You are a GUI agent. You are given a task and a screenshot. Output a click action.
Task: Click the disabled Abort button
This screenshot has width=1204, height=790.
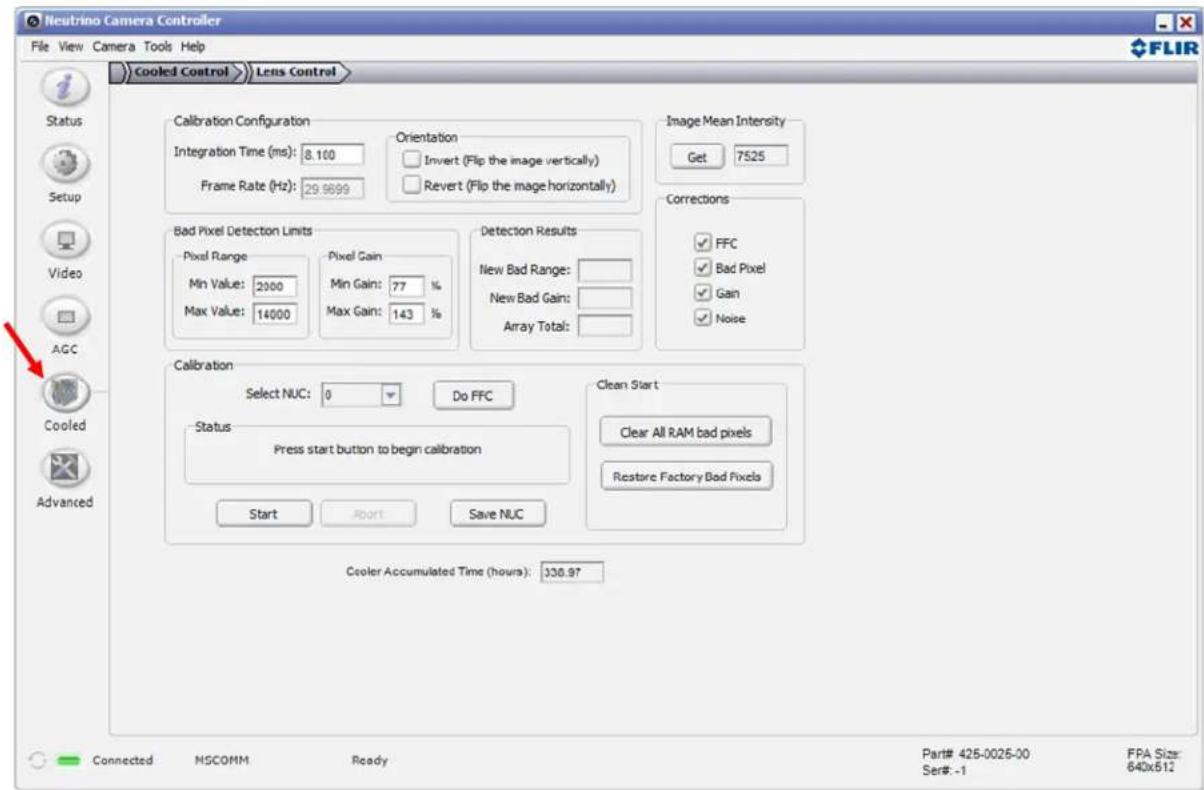368,514
